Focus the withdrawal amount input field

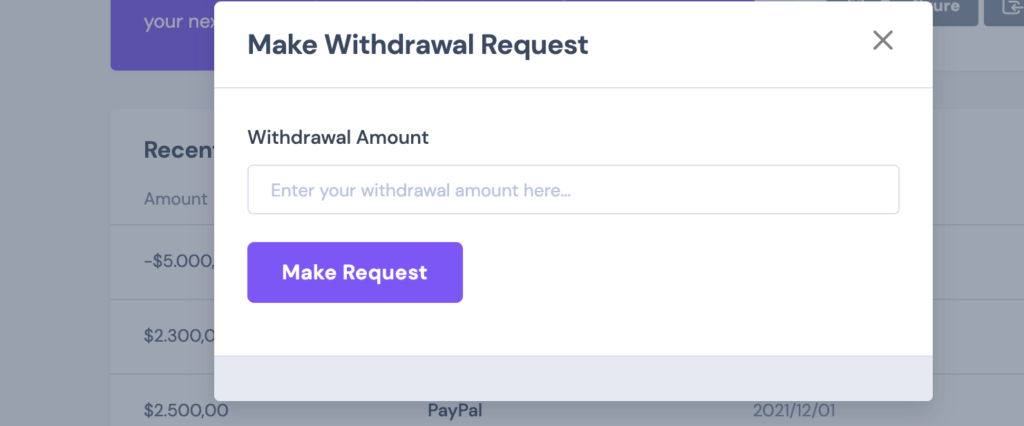tap(573, 189)
